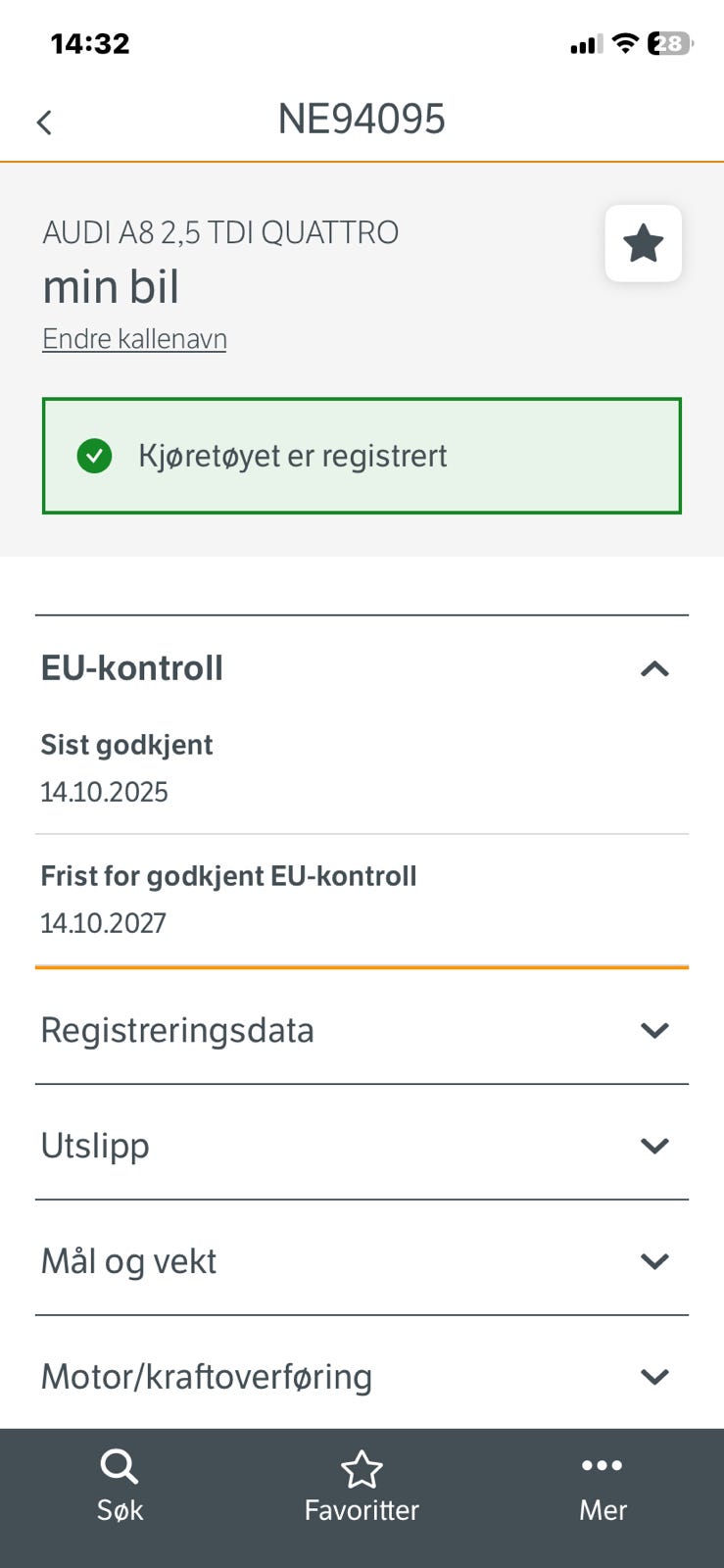Select the Søk tab label
Image resolution: width=724 pixels, height=1568 pixels.
[120, 1510]
